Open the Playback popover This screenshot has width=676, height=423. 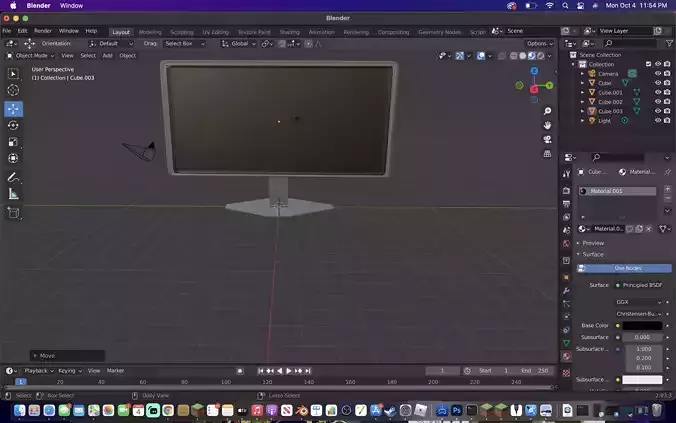click(38, 371)
